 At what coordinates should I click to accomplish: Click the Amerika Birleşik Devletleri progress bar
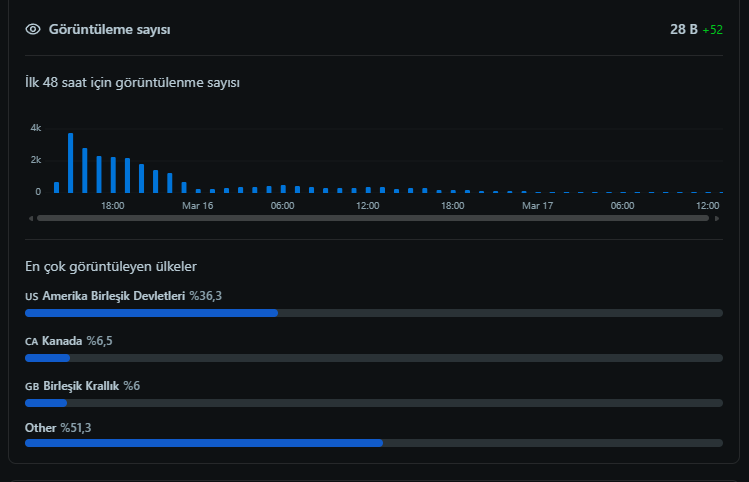tap(374, 313)
